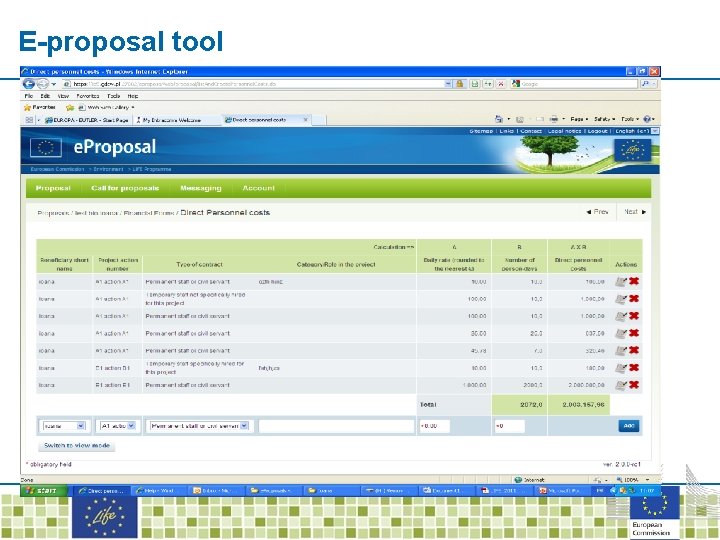Screen dimensions: 720x540
Task: Go back with the browser Back arrow
Action: click(29, 84)
